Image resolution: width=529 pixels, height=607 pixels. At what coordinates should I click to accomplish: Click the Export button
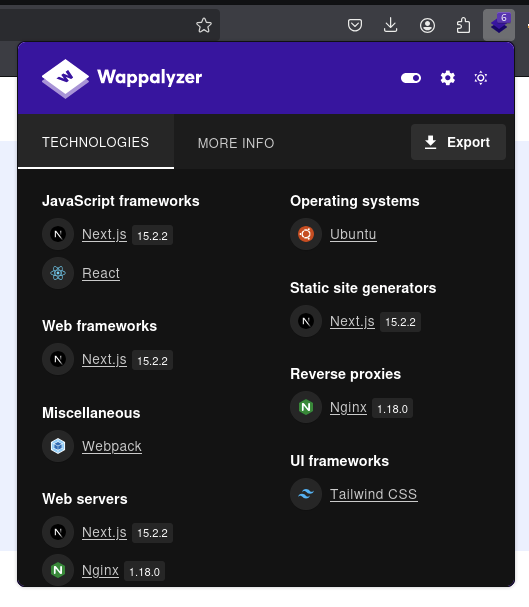click(458, 142)
